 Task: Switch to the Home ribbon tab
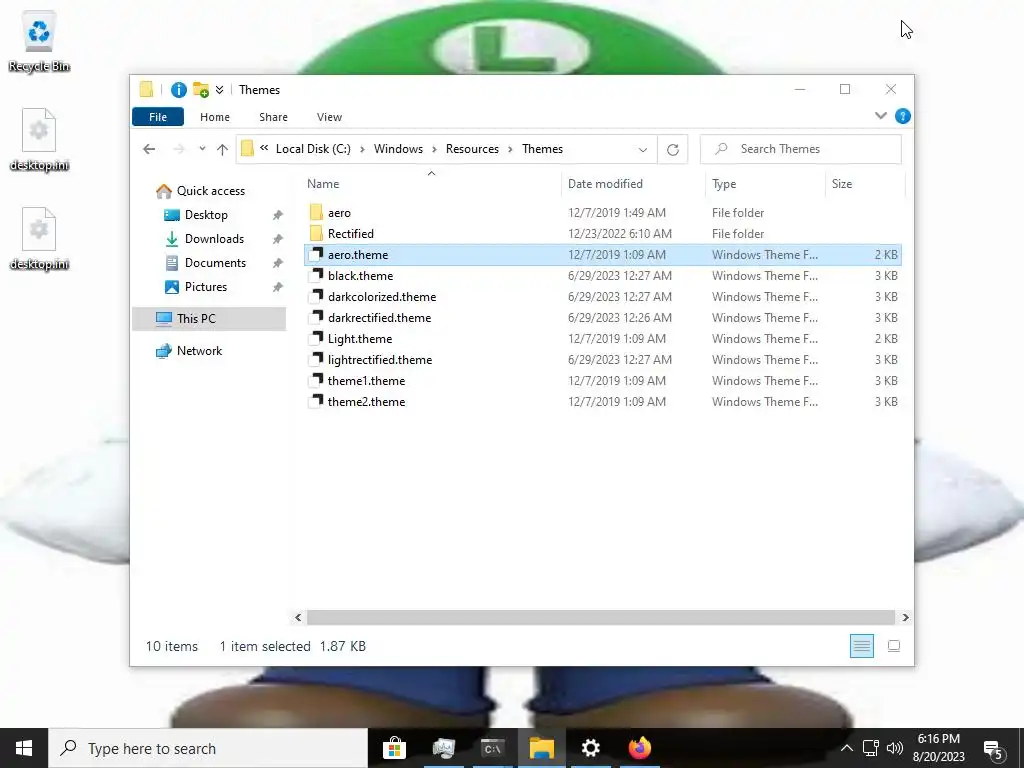[x=215, y=117]
